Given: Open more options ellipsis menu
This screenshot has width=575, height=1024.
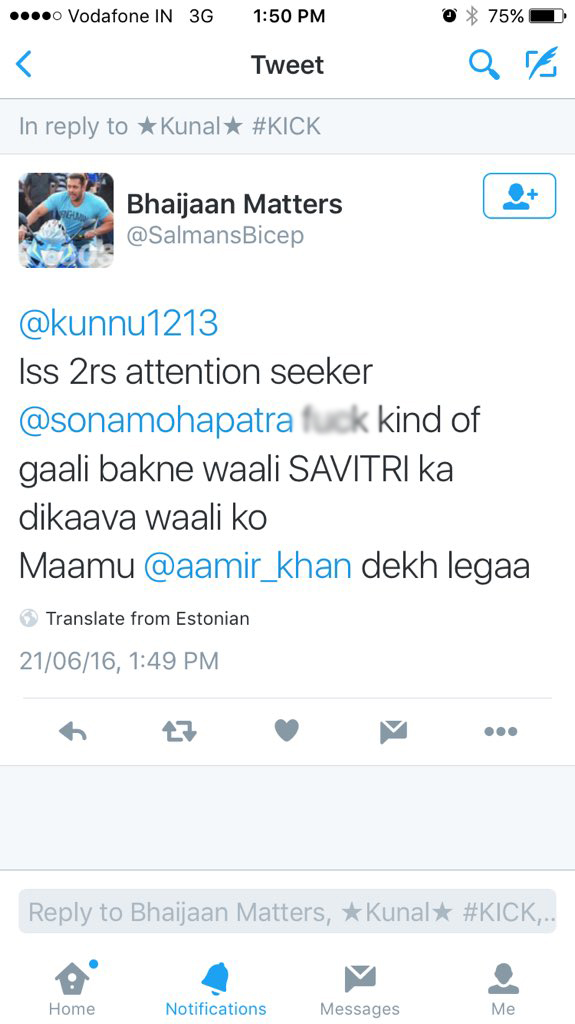Looking at the screenshot, I should [x=501, y=731].
